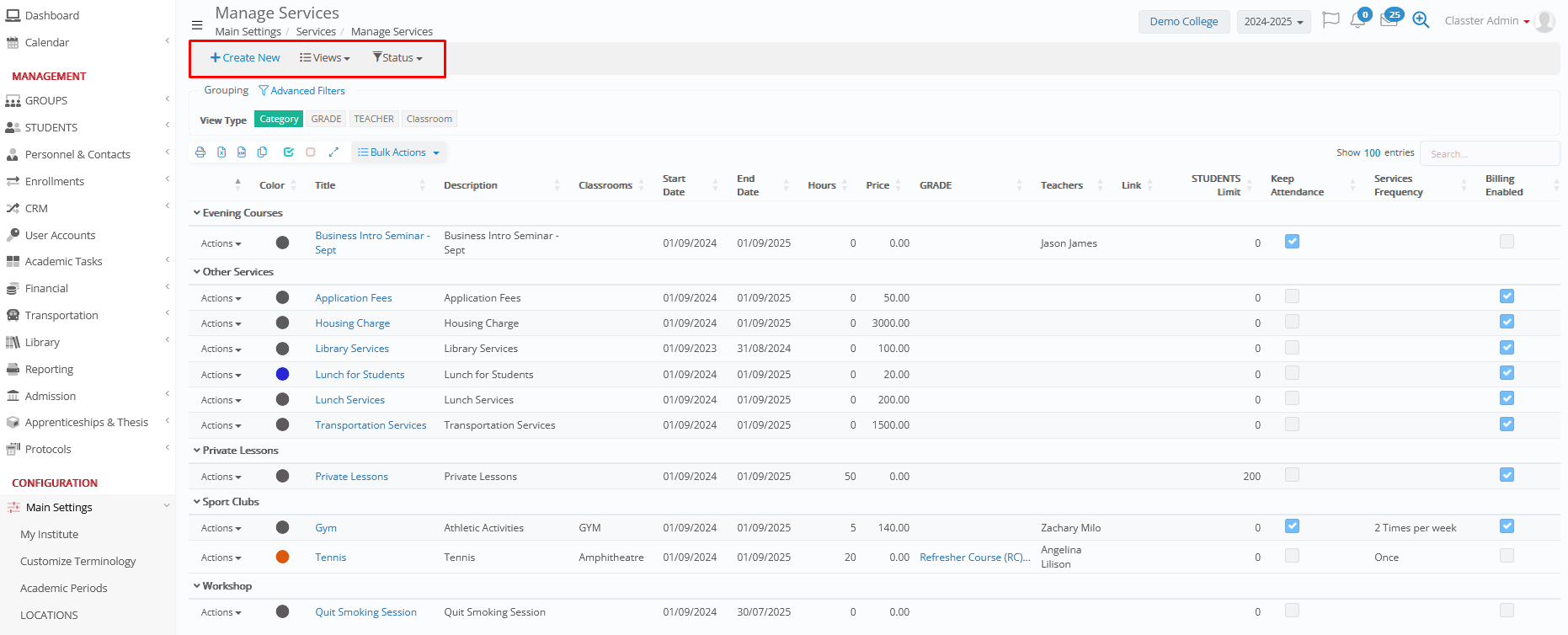1568x635 pixels.
Task: Open the Bulk Actions dropdown
Action: (x=398, y=152)
